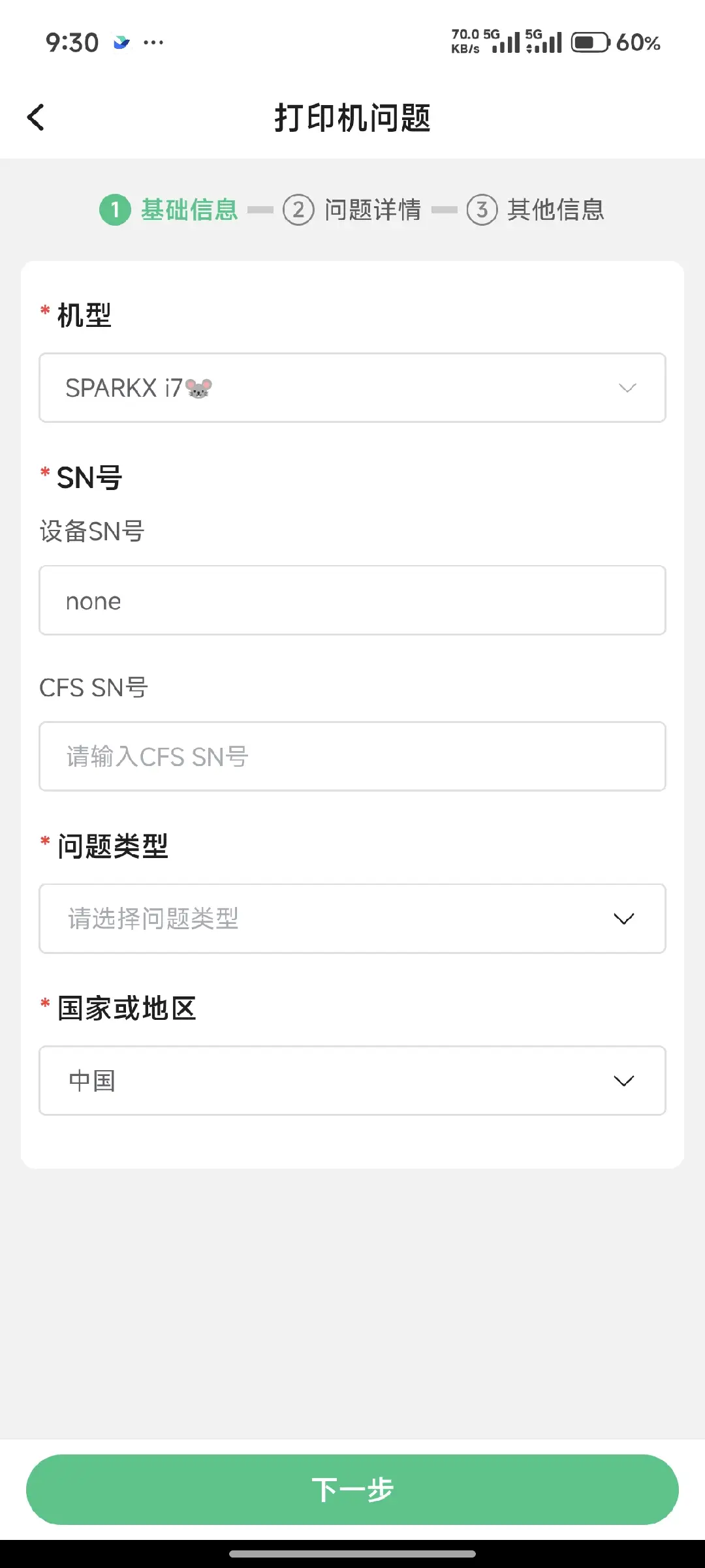705x1568 pixels.
Task: Tap the step 2 circle icon
Action: pos(298,209)
